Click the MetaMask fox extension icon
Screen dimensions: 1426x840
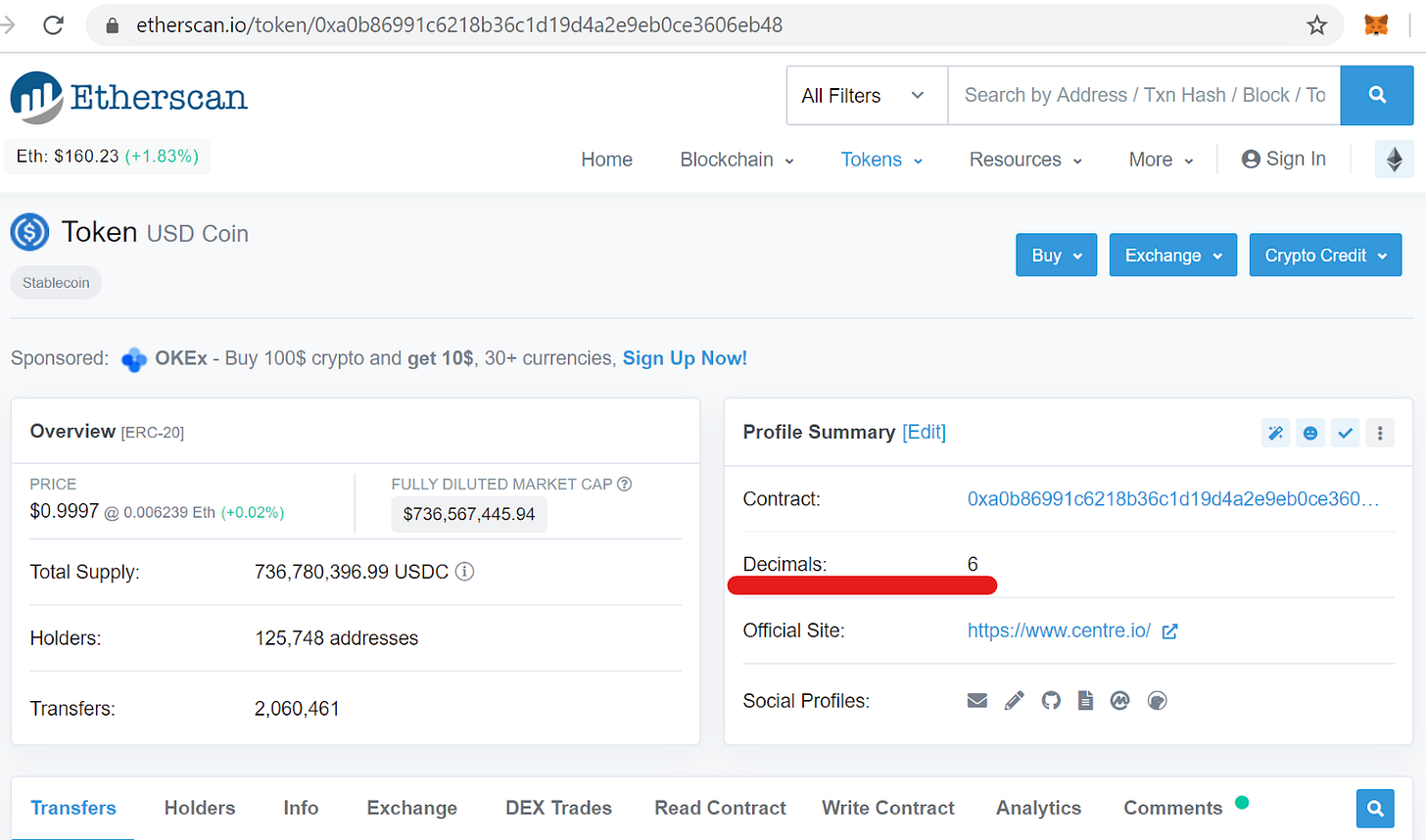coord(1376,24)
